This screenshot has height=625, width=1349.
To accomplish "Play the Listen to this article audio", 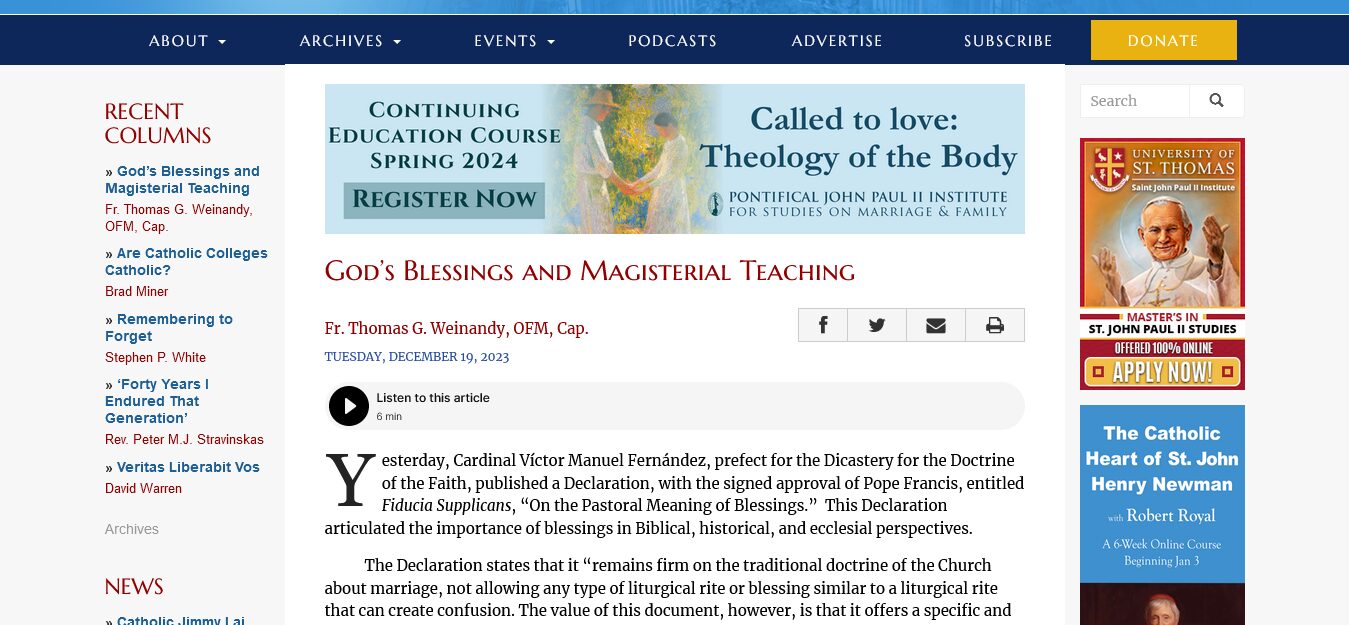I will point(349,406).
